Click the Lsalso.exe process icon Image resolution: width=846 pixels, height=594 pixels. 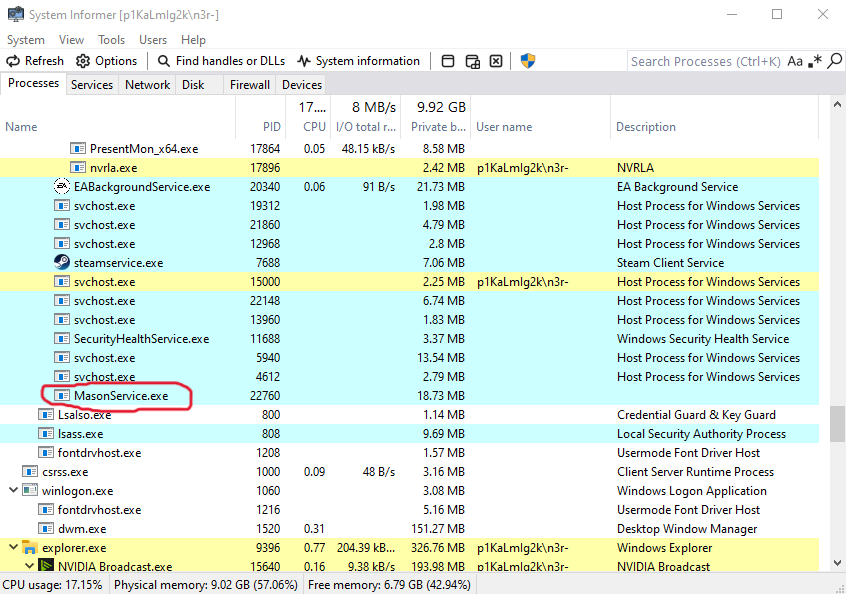(x=46, y=415)
